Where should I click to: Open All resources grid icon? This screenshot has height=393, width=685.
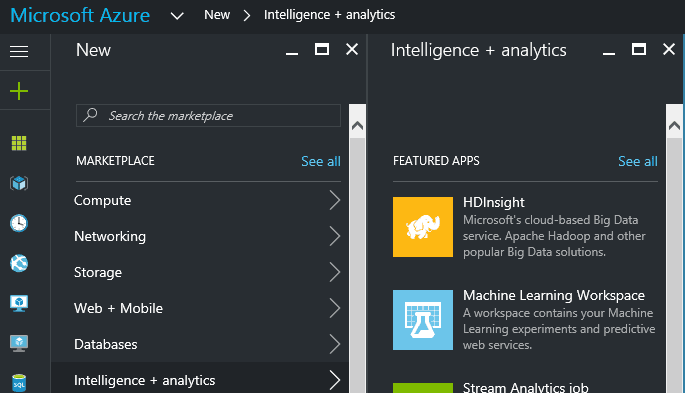pos(19,143)
